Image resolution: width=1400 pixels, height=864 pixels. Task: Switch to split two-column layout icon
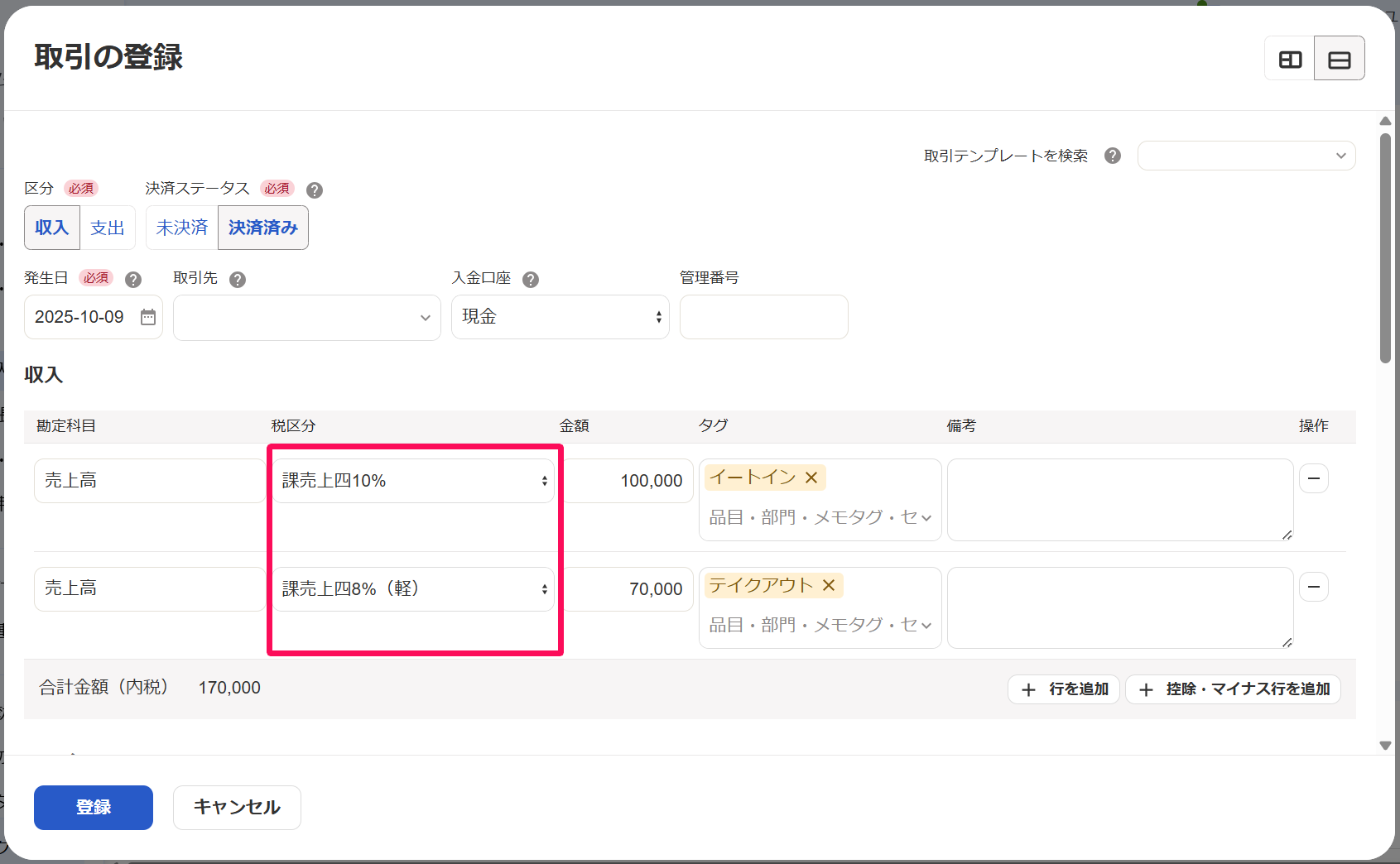pos(1290,59)
